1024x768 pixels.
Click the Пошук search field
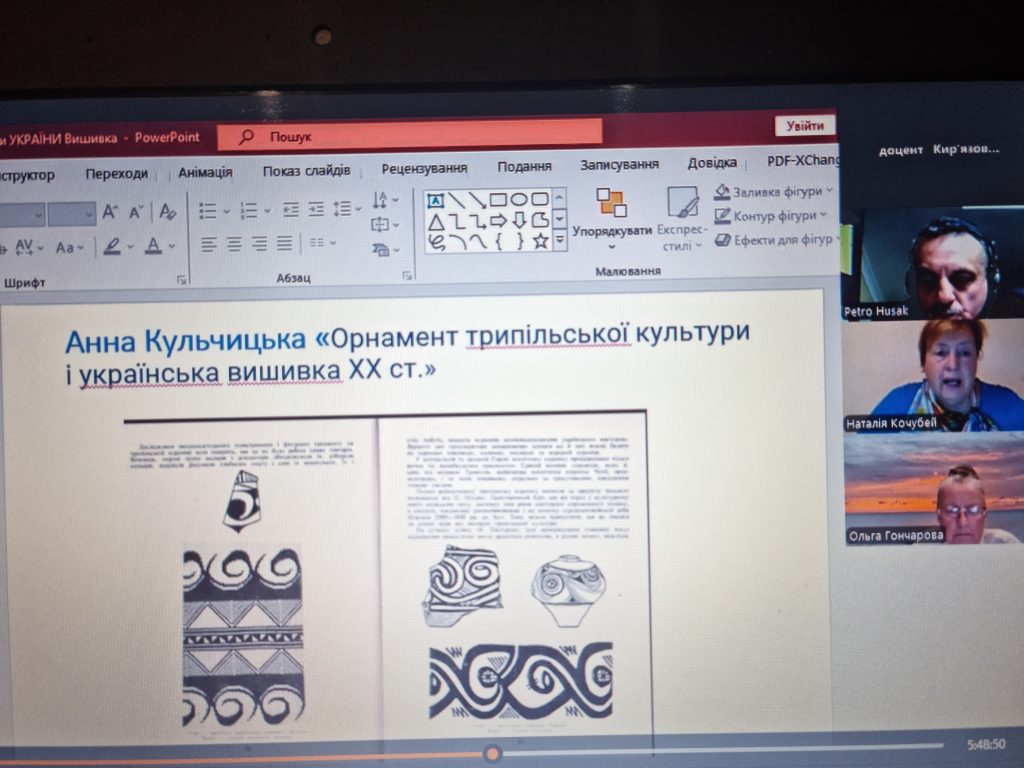click(x=420, y=135)
